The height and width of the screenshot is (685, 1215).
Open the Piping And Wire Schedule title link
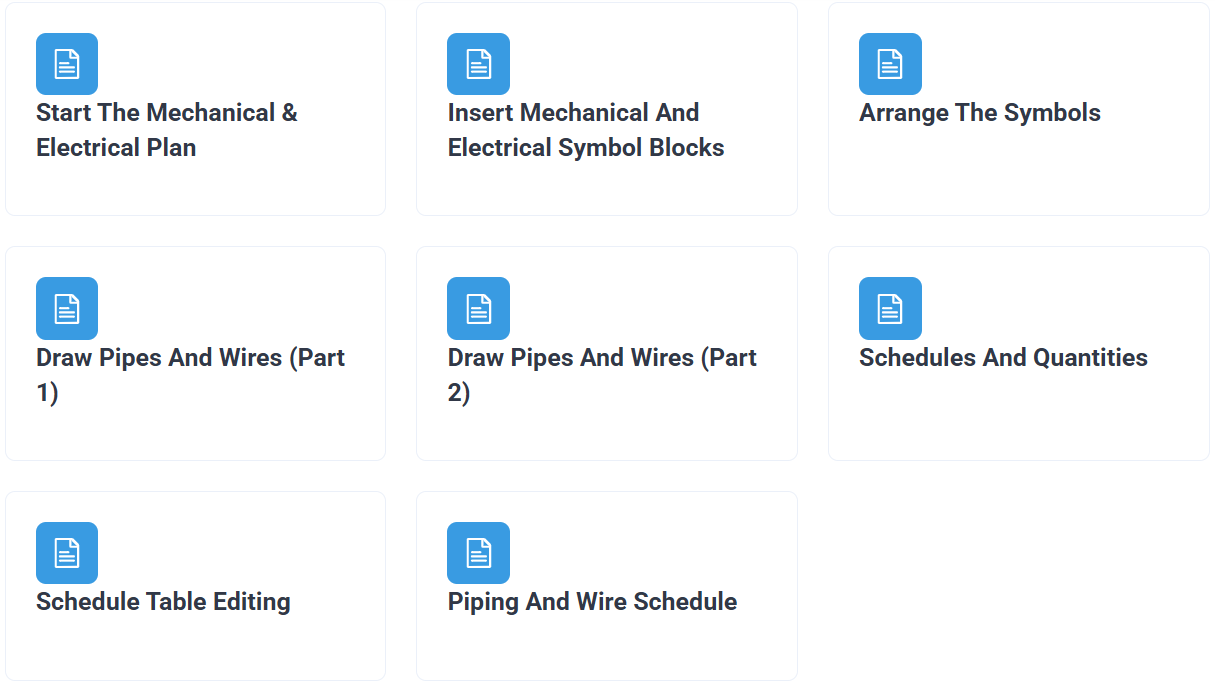point(592,602)
